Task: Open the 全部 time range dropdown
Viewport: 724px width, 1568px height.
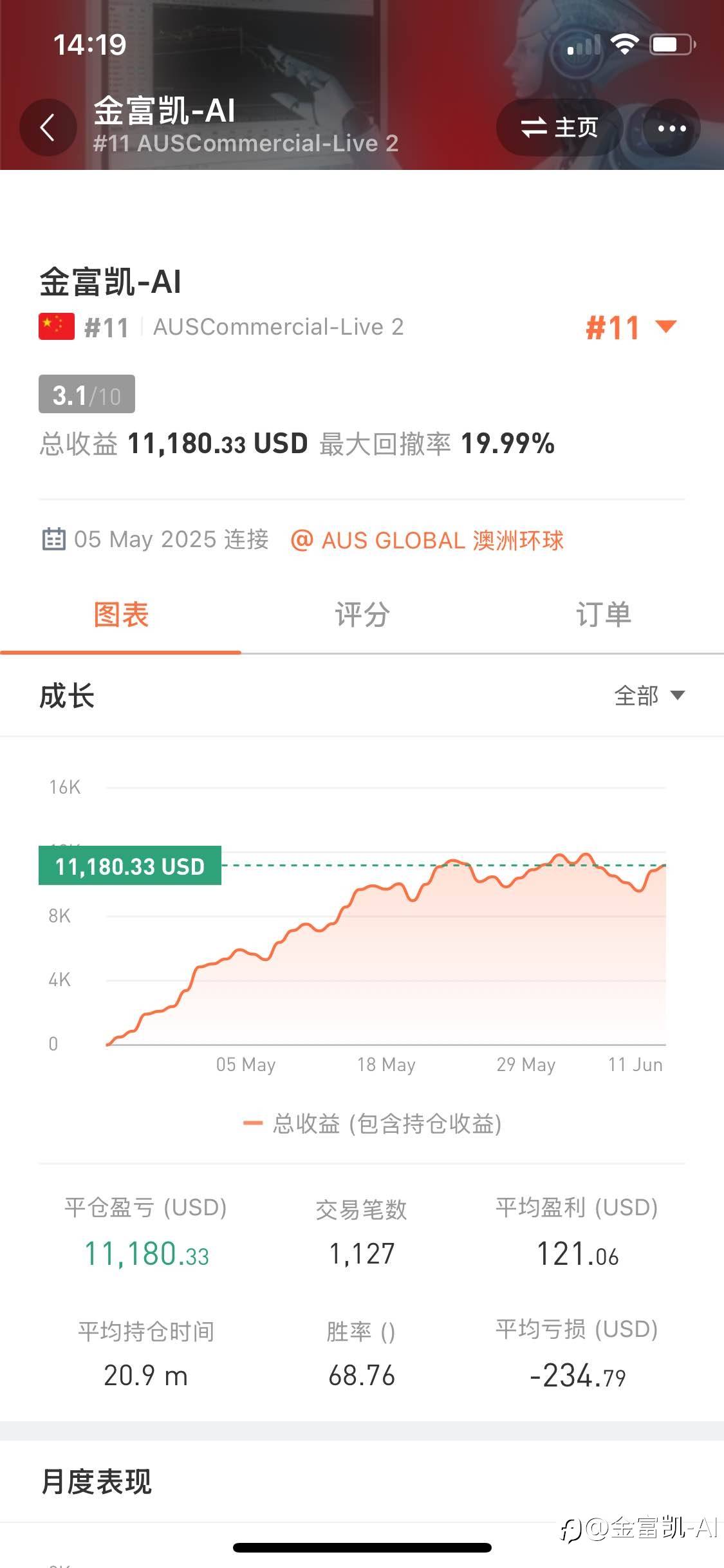Action: (649, 695)
